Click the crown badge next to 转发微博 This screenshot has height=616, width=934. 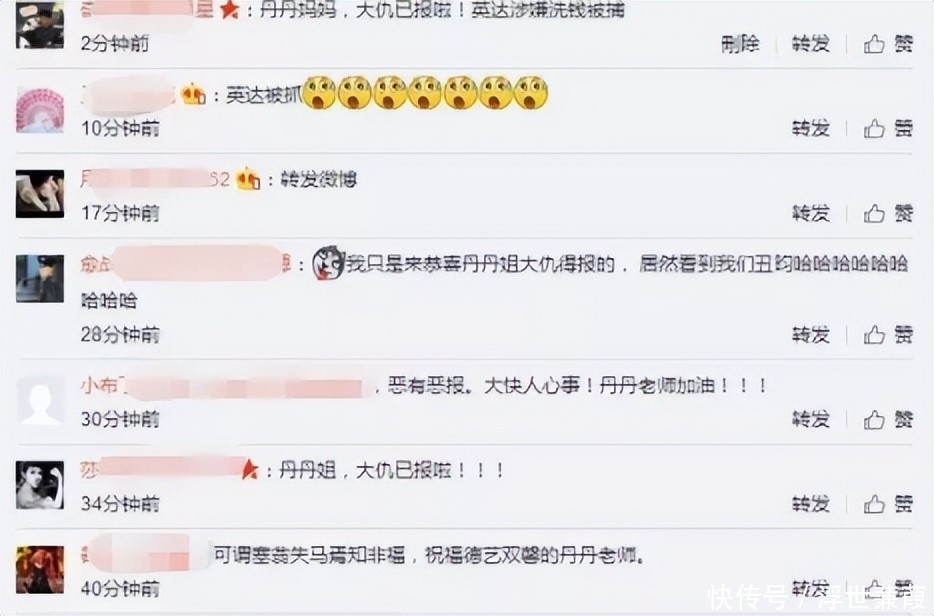pos(248,179)
